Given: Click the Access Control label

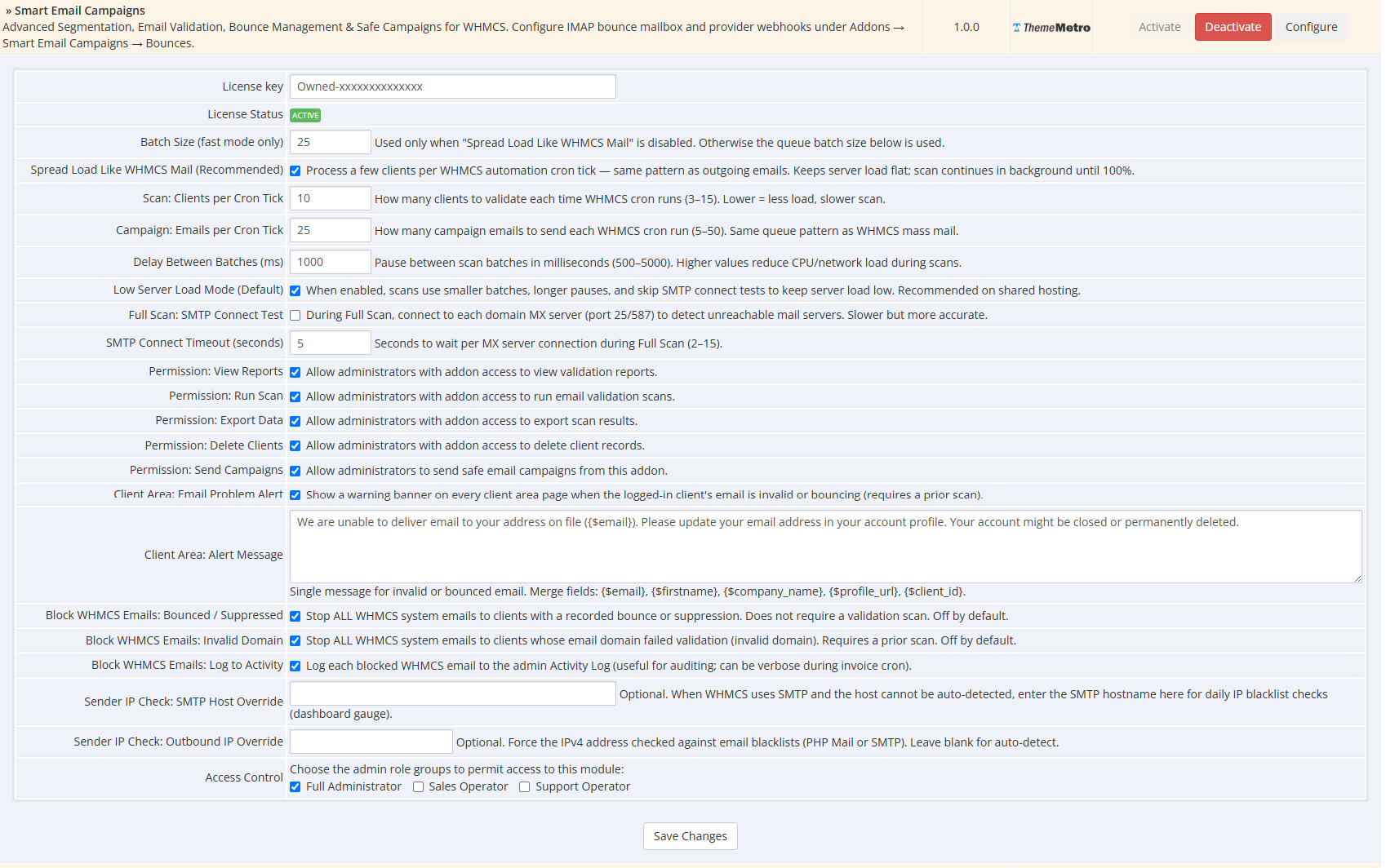Looking at the screenshot, I should pos(244,777).
